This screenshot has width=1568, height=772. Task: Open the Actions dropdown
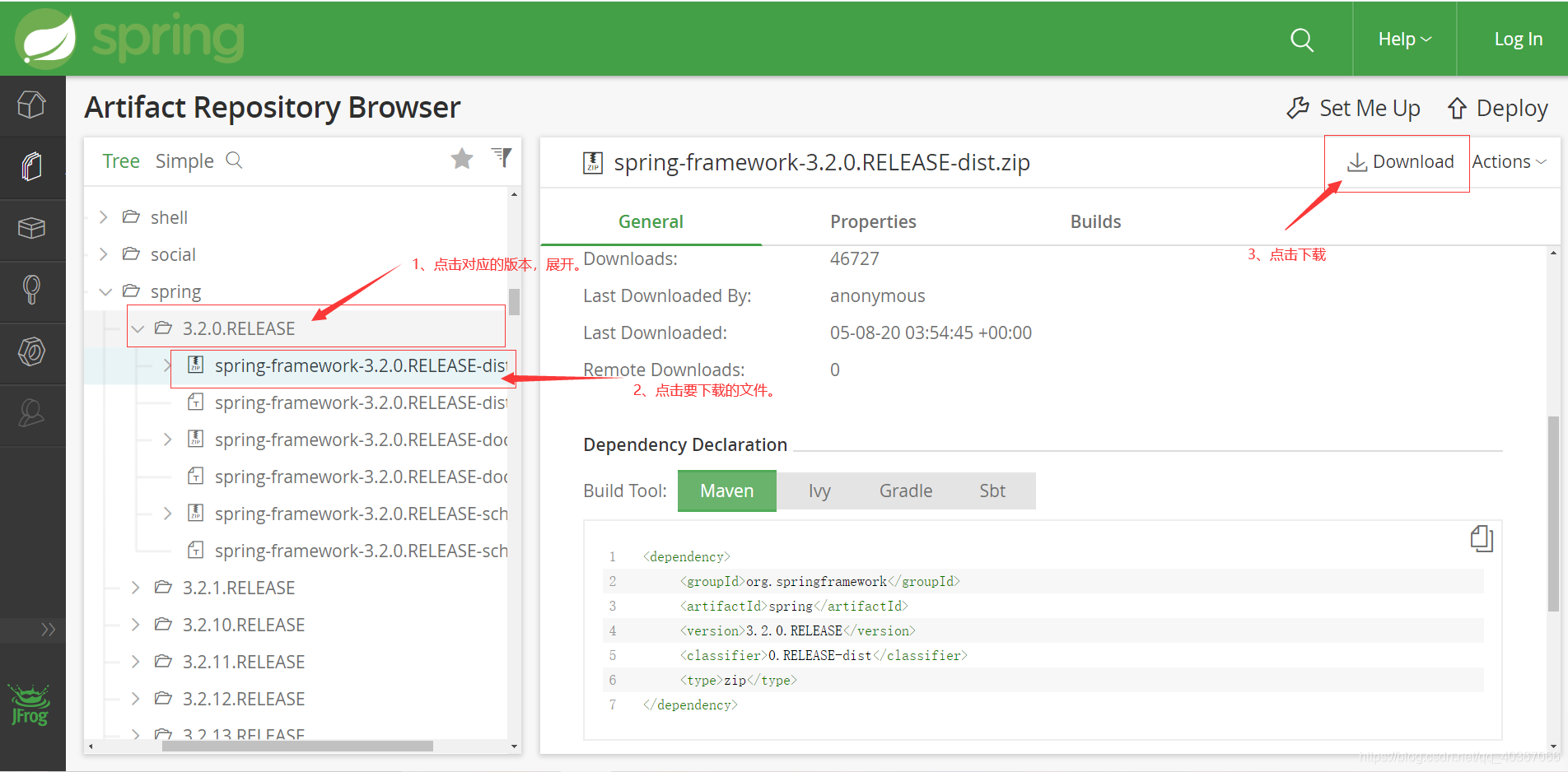tap(1510, 162)
